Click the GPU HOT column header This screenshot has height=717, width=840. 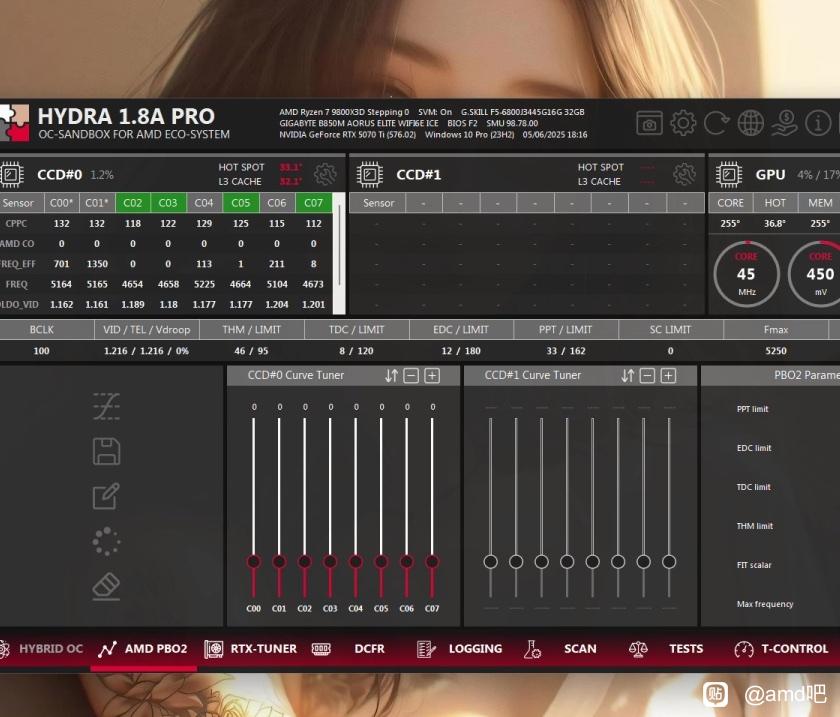(x=775, y=203)
